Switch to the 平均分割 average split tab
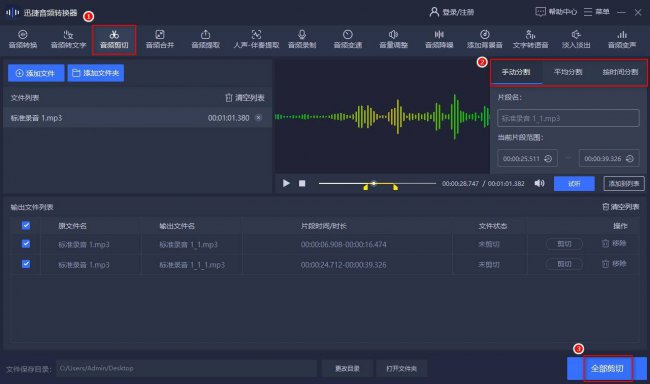This screenshot has width=650, height=384. (x=568, y=72)
